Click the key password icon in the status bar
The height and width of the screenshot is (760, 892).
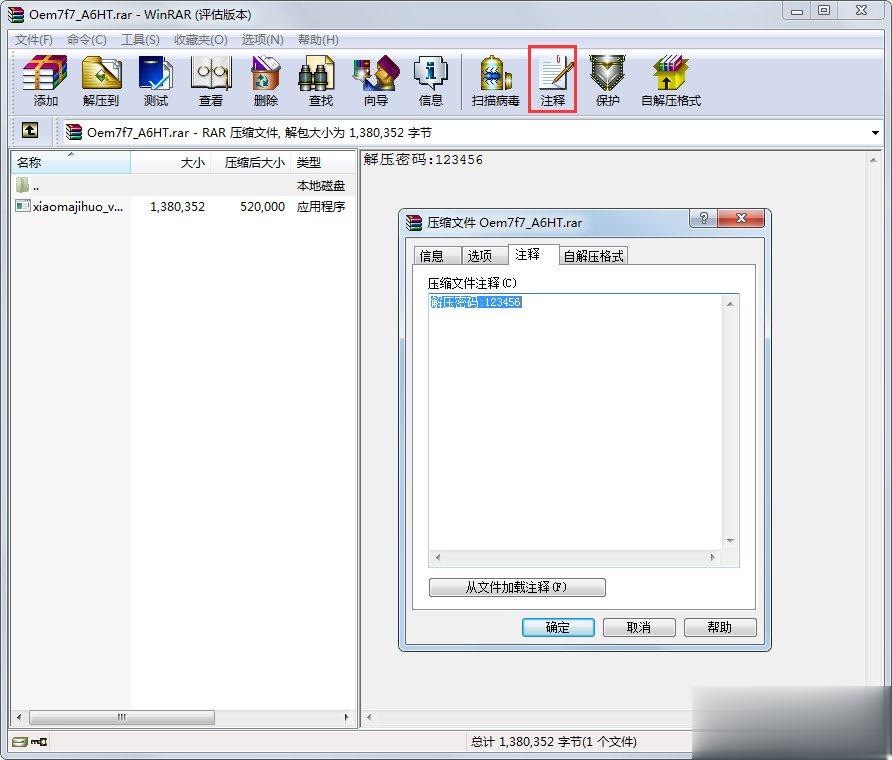[39, 742]
